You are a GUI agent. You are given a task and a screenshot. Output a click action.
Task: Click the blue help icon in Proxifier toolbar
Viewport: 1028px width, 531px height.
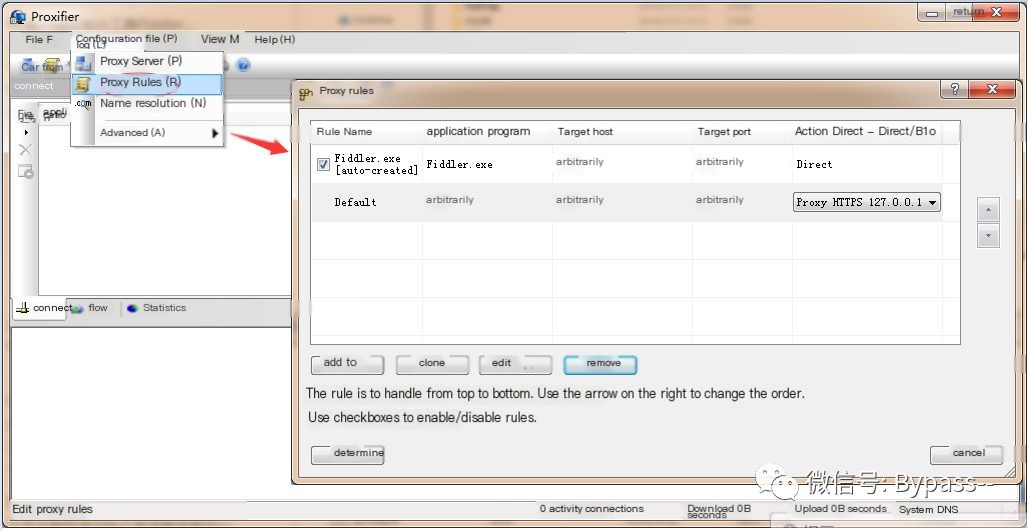[243, 65]
